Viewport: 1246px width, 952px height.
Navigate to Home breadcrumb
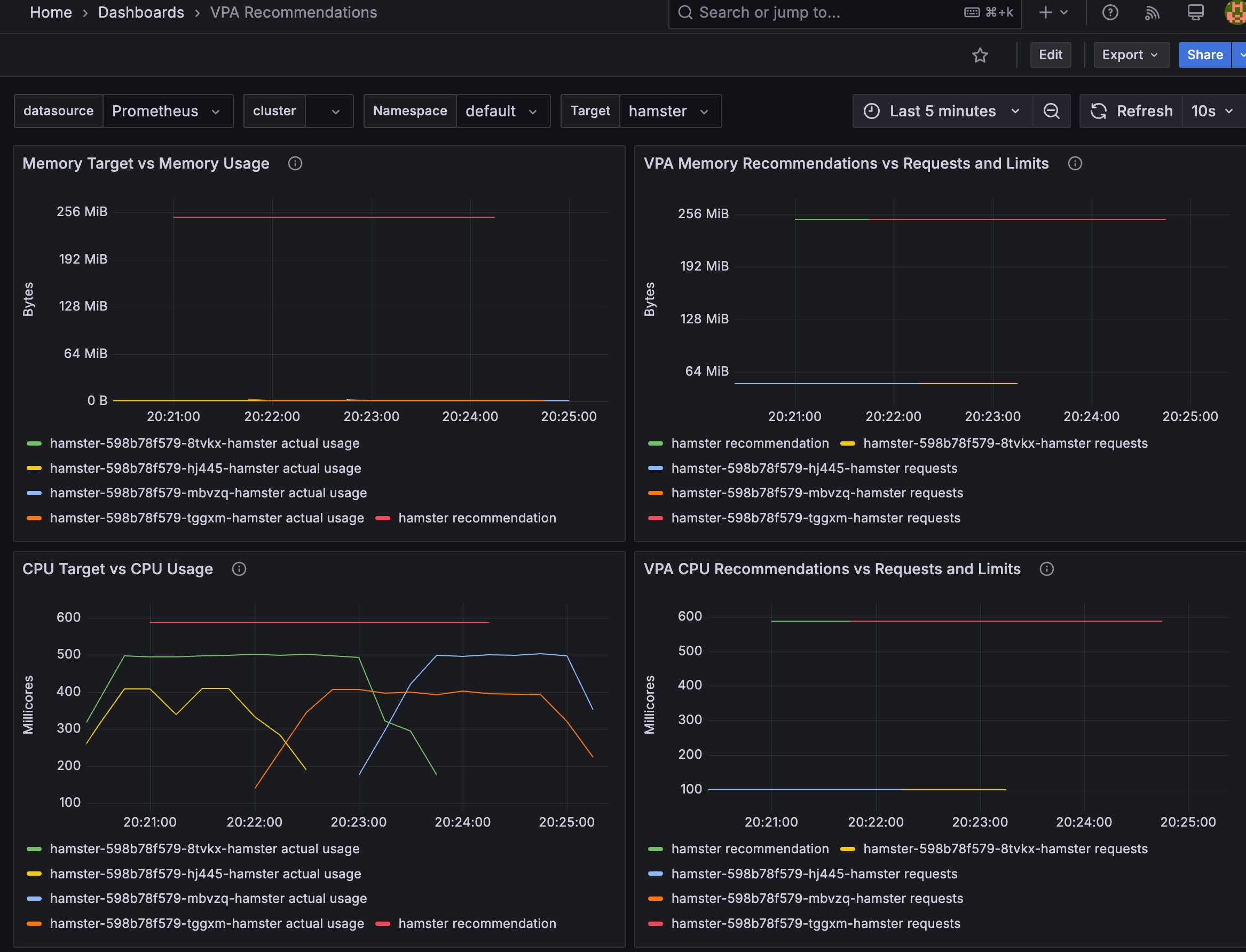(x=51, y=12)
